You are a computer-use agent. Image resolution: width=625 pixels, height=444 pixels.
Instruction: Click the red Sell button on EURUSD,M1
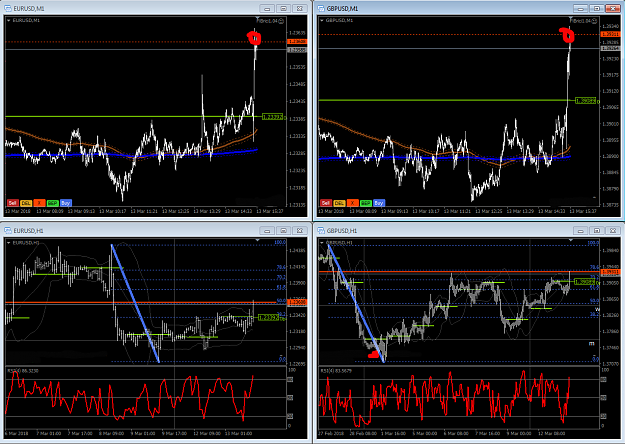(x=12, y=203)
